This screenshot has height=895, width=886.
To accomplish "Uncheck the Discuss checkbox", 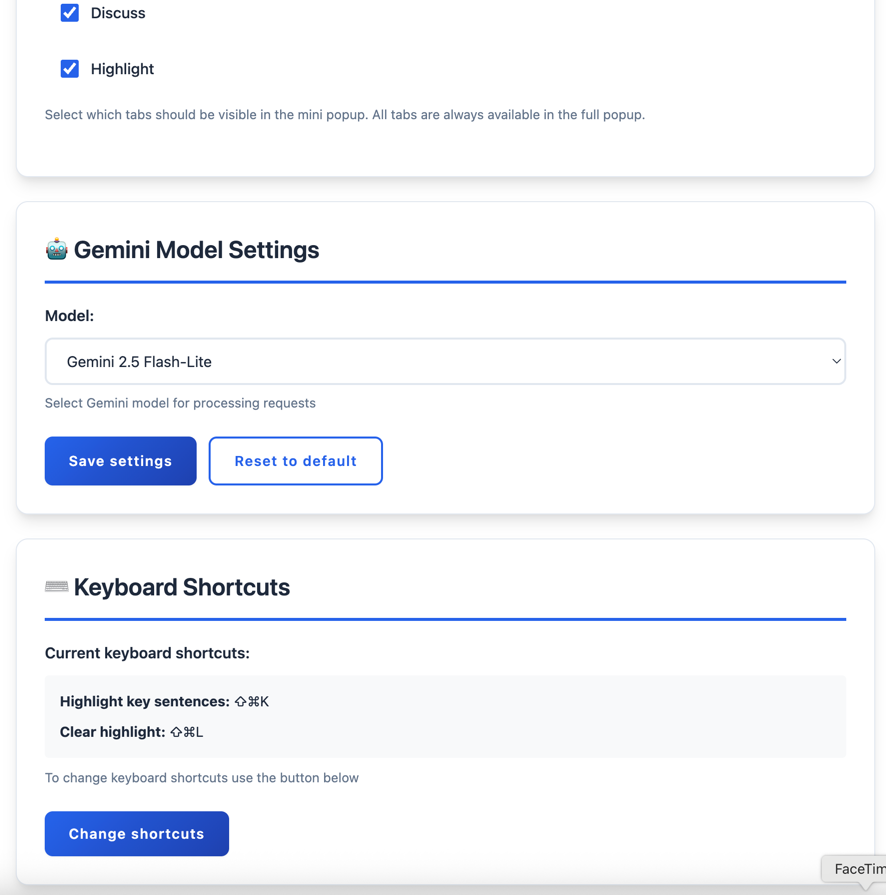I will [x=70, y=13].
